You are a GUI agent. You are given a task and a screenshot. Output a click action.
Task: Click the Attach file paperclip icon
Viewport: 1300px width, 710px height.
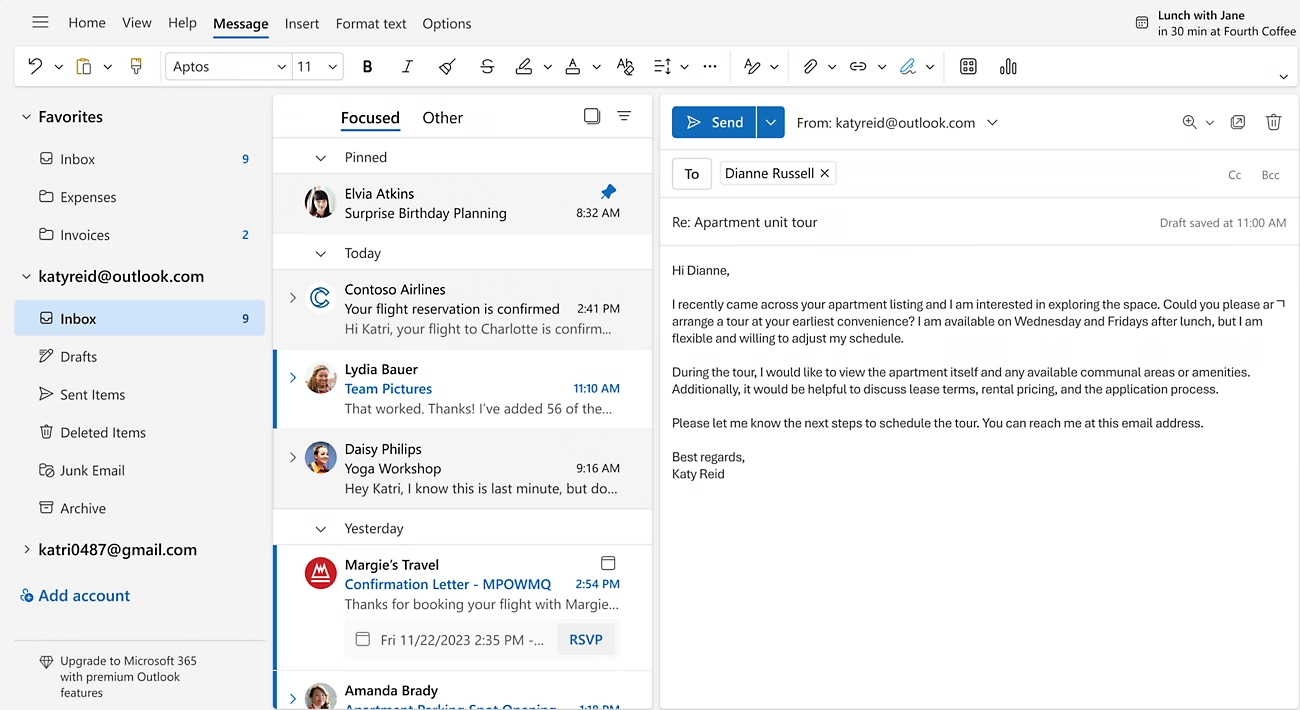(x=810, y=66)
